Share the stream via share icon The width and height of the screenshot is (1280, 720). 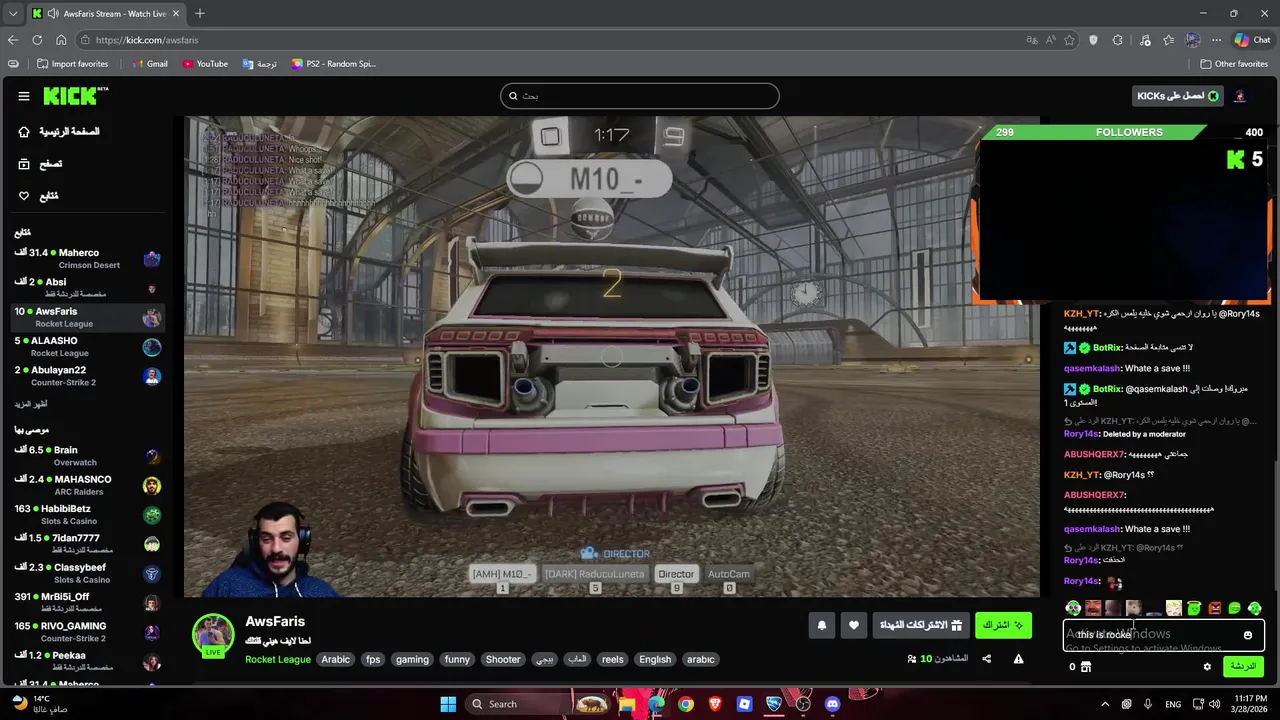point(987,660)
